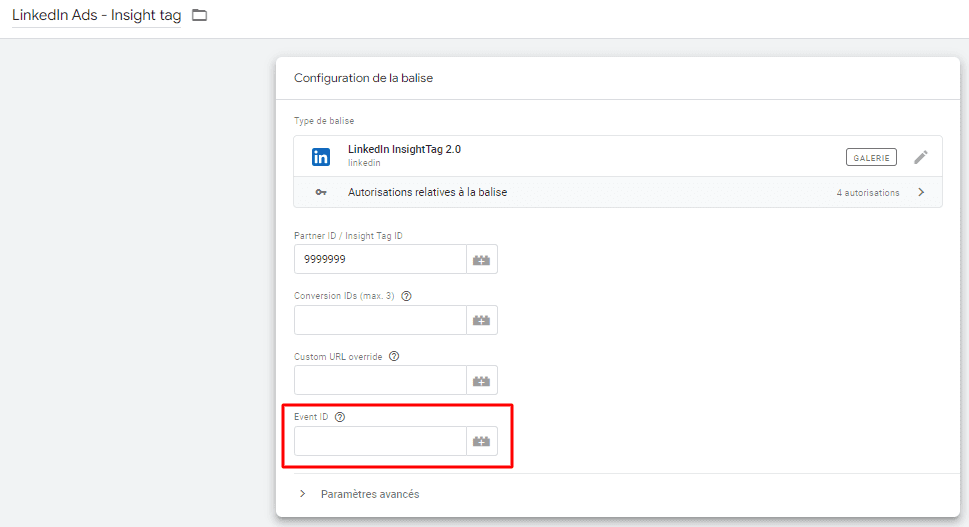
Task: Open help for Event ID
Action: pyautogui.click(x=339, y=417)
